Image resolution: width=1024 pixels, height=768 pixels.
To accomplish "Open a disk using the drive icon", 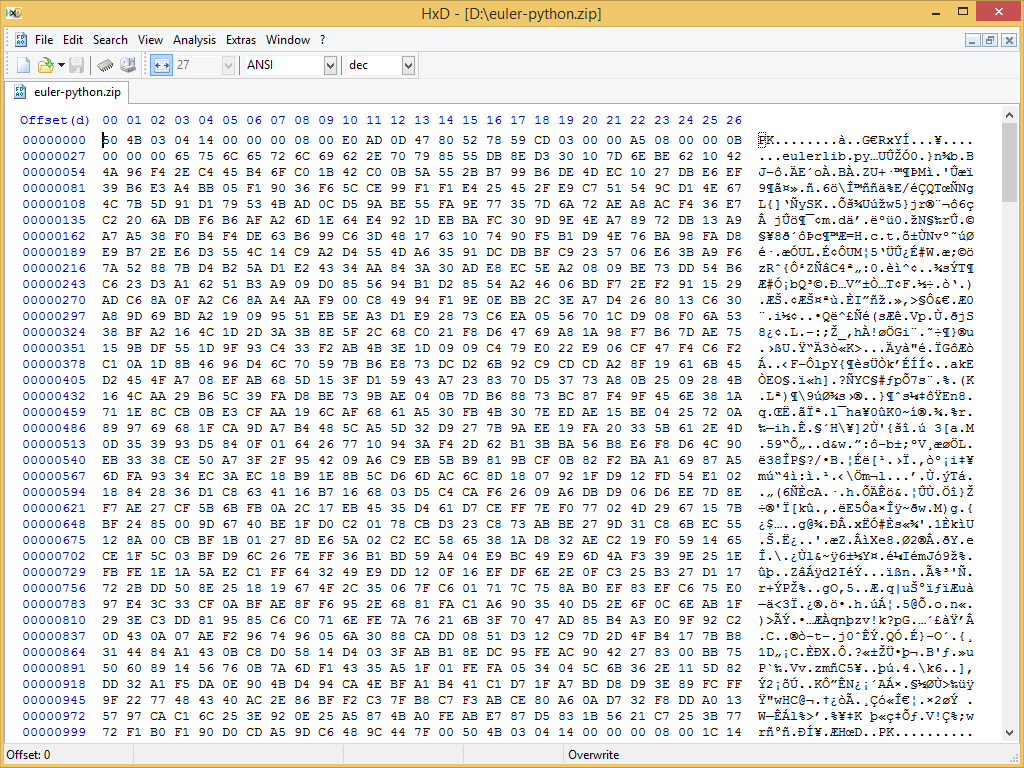I will coord(129,64).
